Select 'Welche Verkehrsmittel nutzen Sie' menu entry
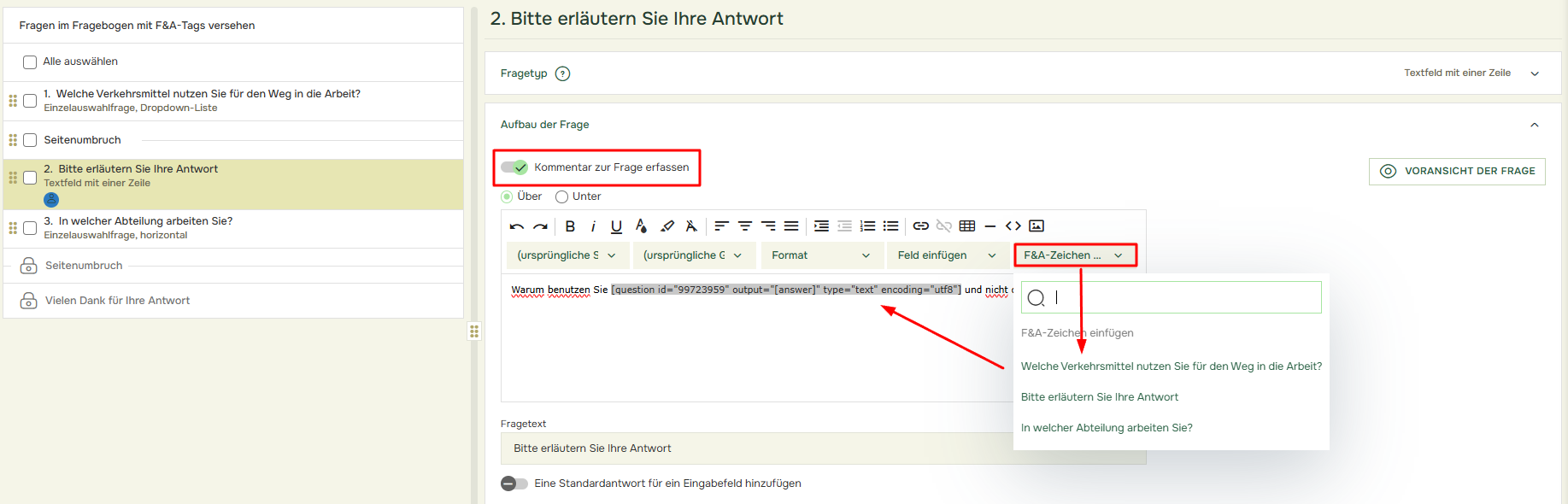Image resolution: width=1568 pixels, height=504 pixels. (x=1171, y=366)
